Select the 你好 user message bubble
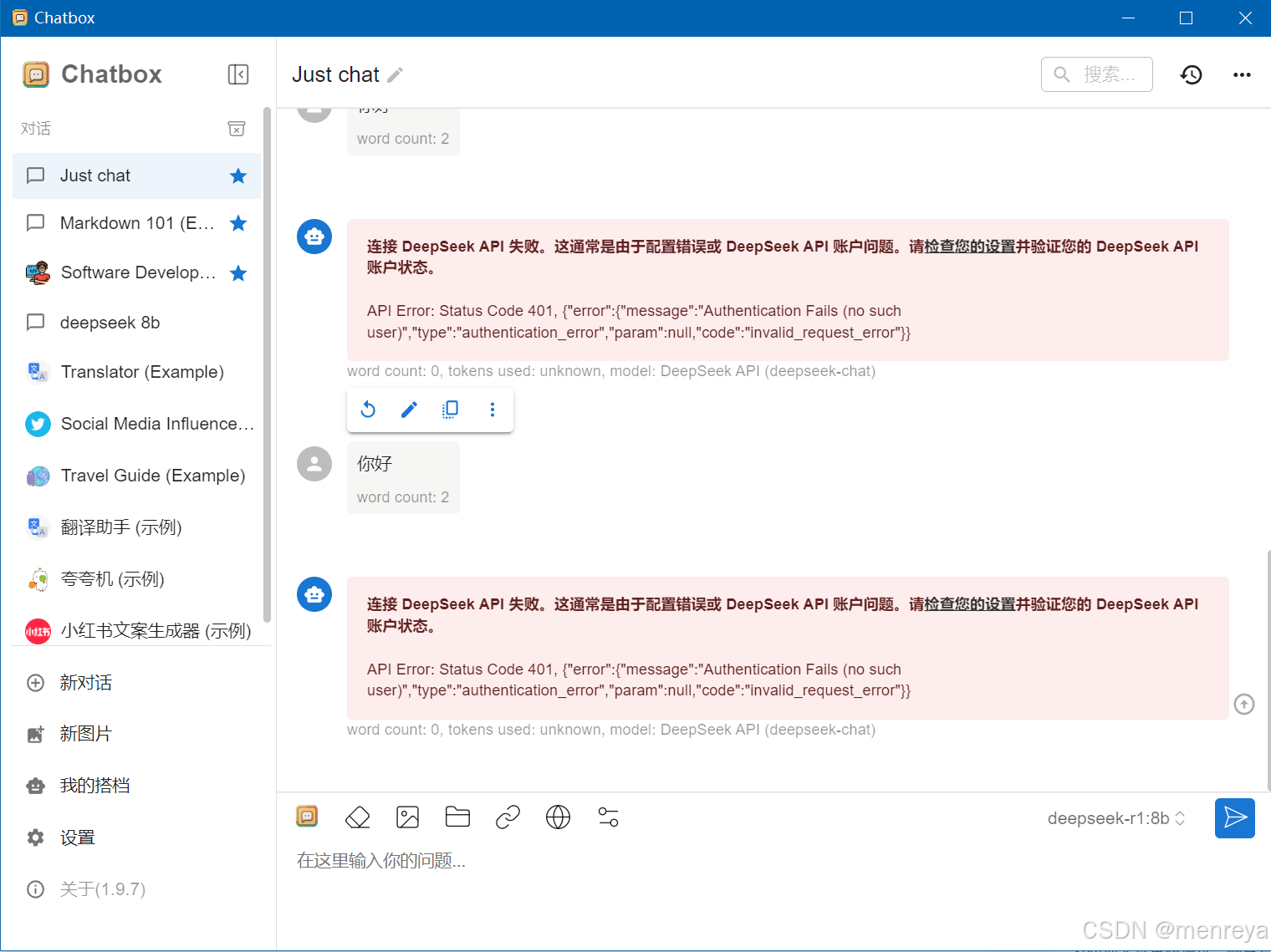The width and height of the screenshot is (1271, 952). [403, 477]
